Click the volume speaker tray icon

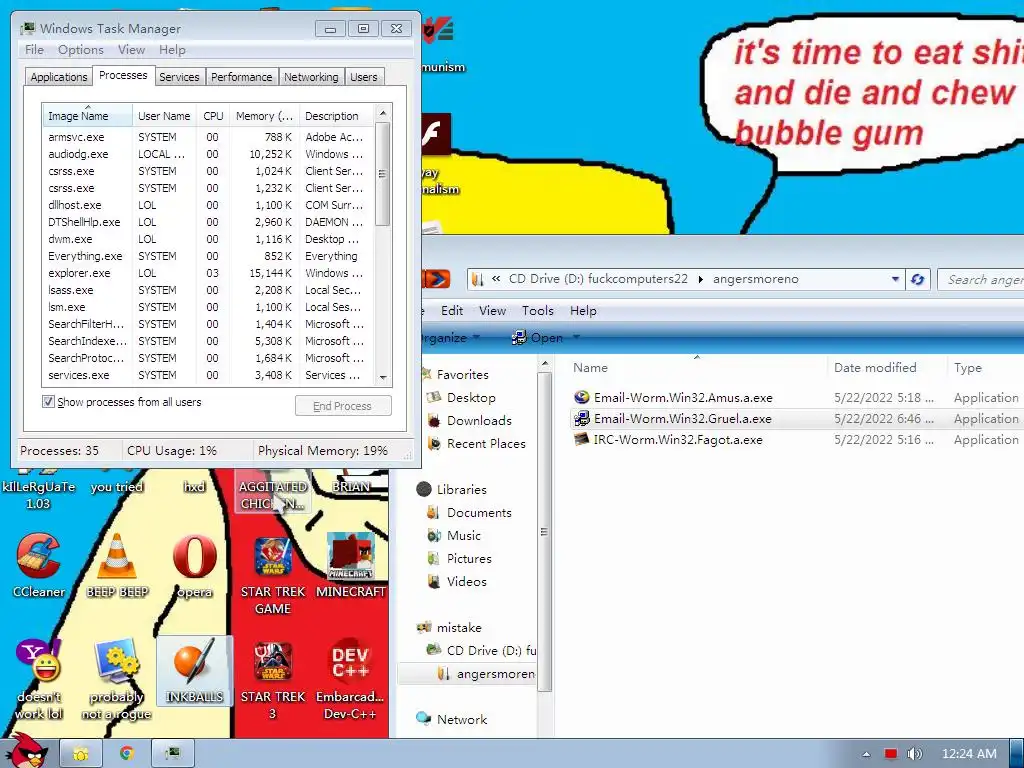pyautogui.click(x=914, y=754)
